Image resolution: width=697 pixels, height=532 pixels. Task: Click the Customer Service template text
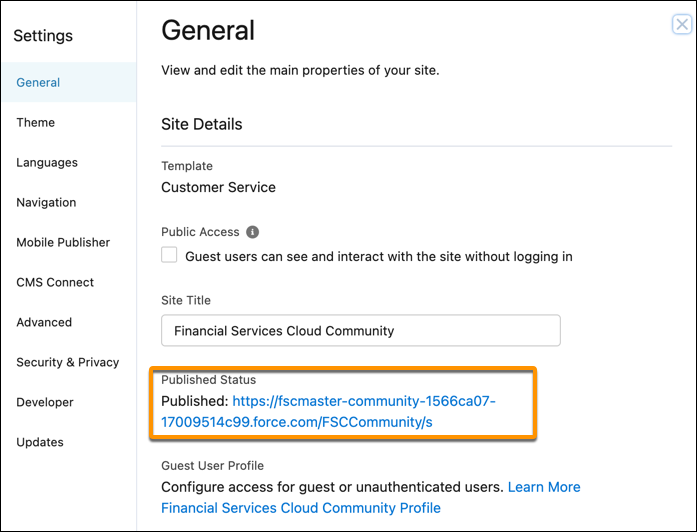(218, 187)
